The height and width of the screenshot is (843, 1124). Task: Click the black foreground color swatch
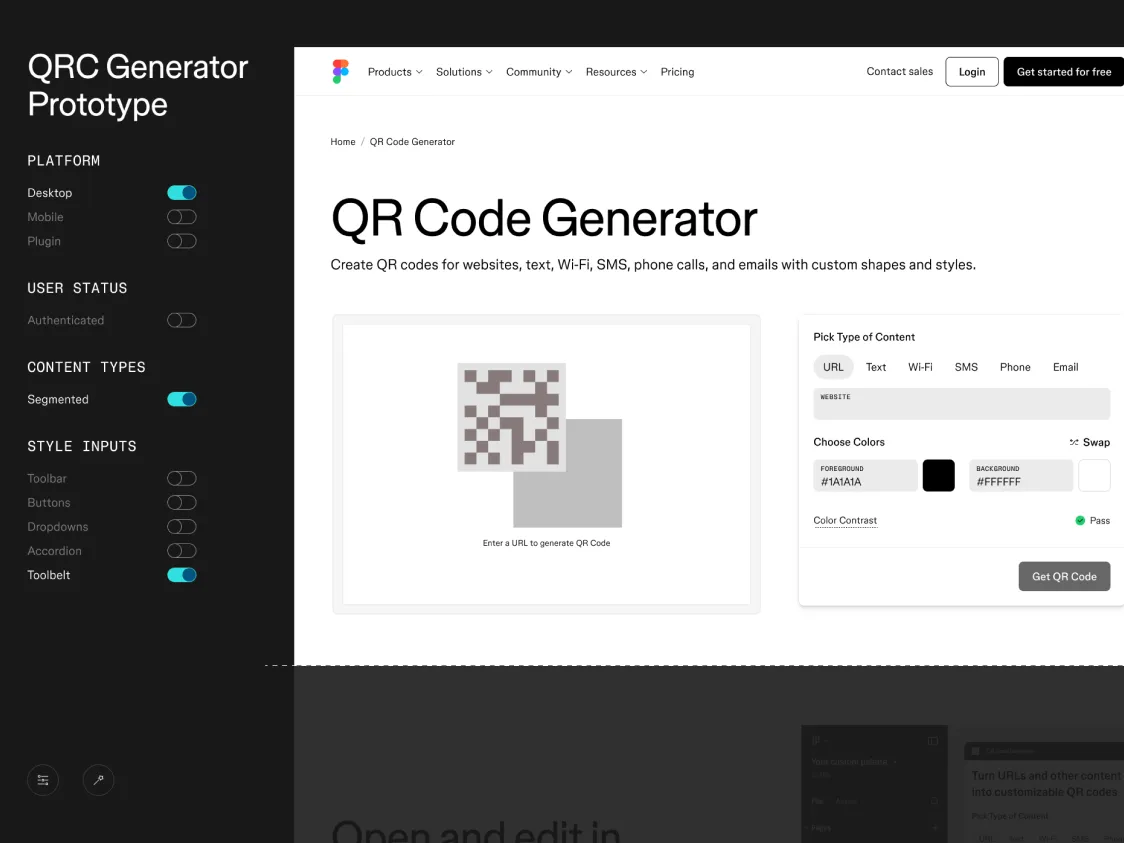[x=938, y=475]
